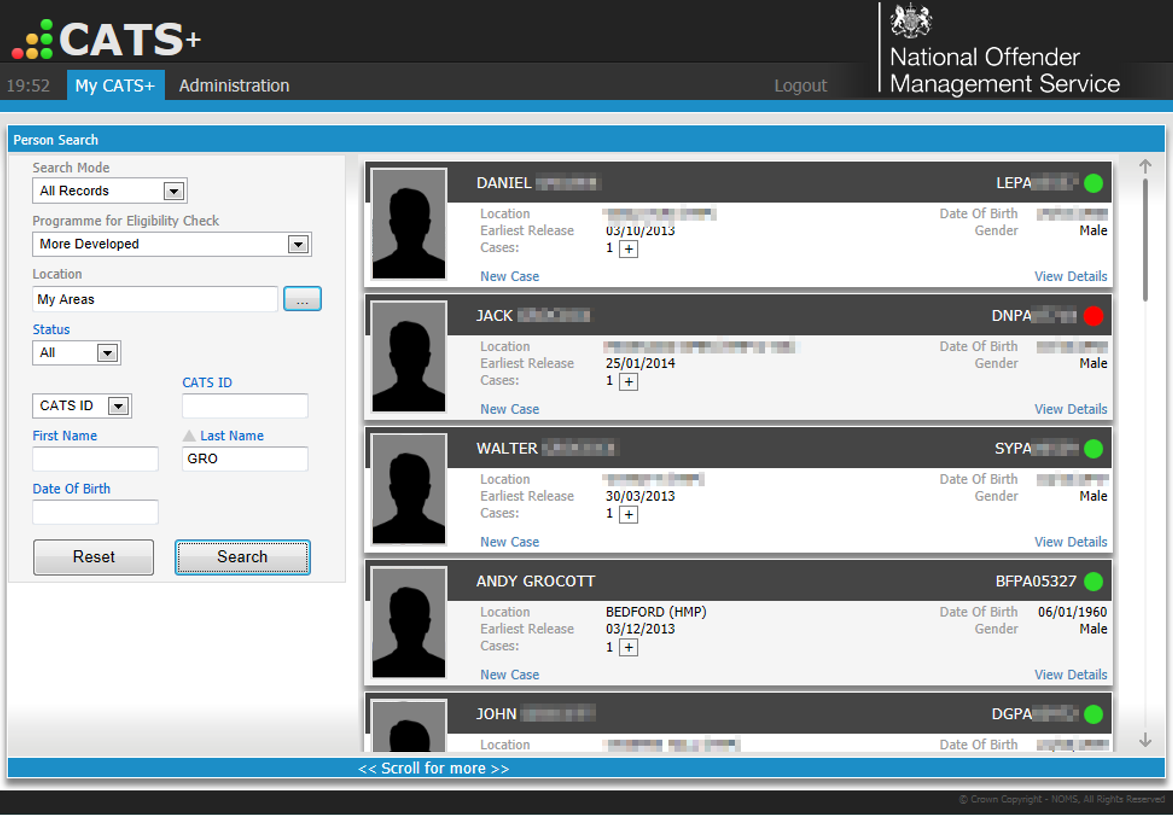The width and height of the screenshot is (1173, 815).
Task: Click Andy Grocott's profile photo placeholder
Action: tap(408, 623)
